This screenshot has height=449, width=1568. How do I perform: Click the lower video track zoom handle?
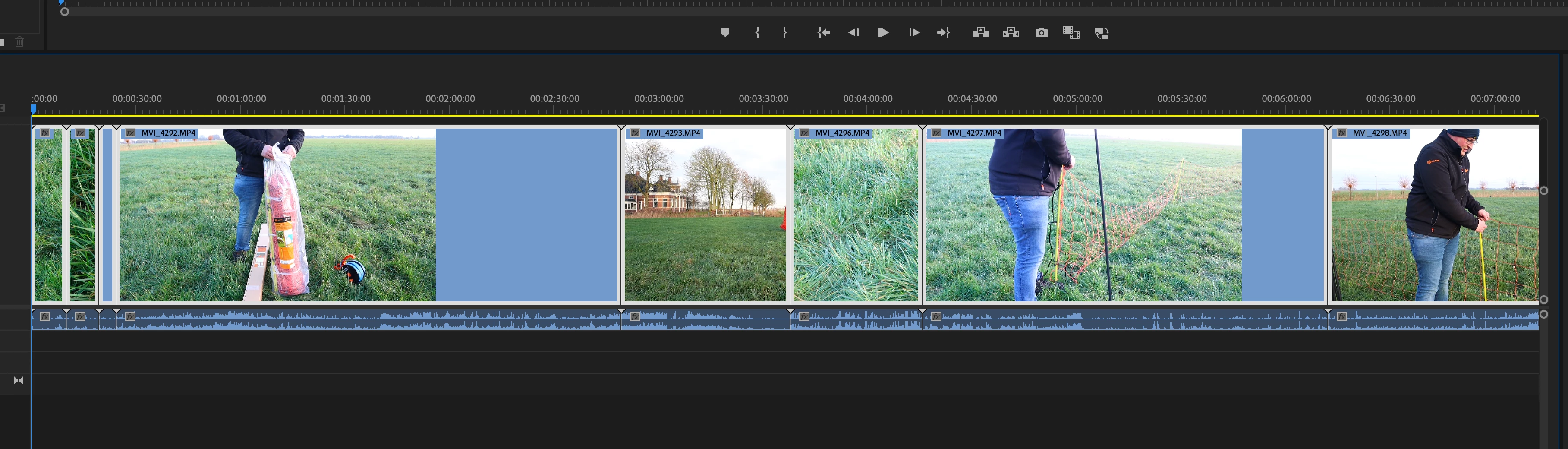click(1544, 300)
